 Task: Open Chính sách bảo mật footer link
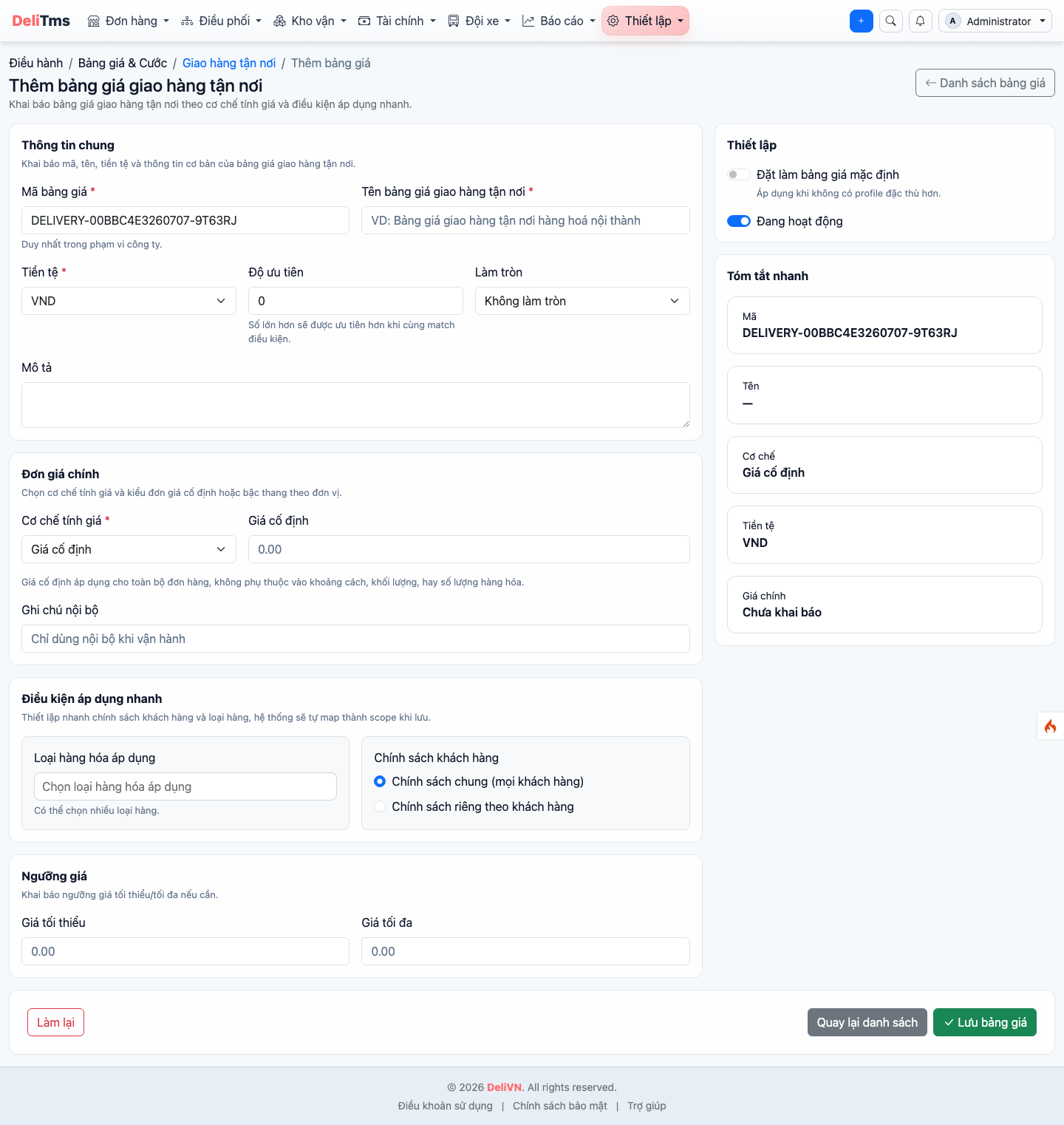pos(560,1106)
